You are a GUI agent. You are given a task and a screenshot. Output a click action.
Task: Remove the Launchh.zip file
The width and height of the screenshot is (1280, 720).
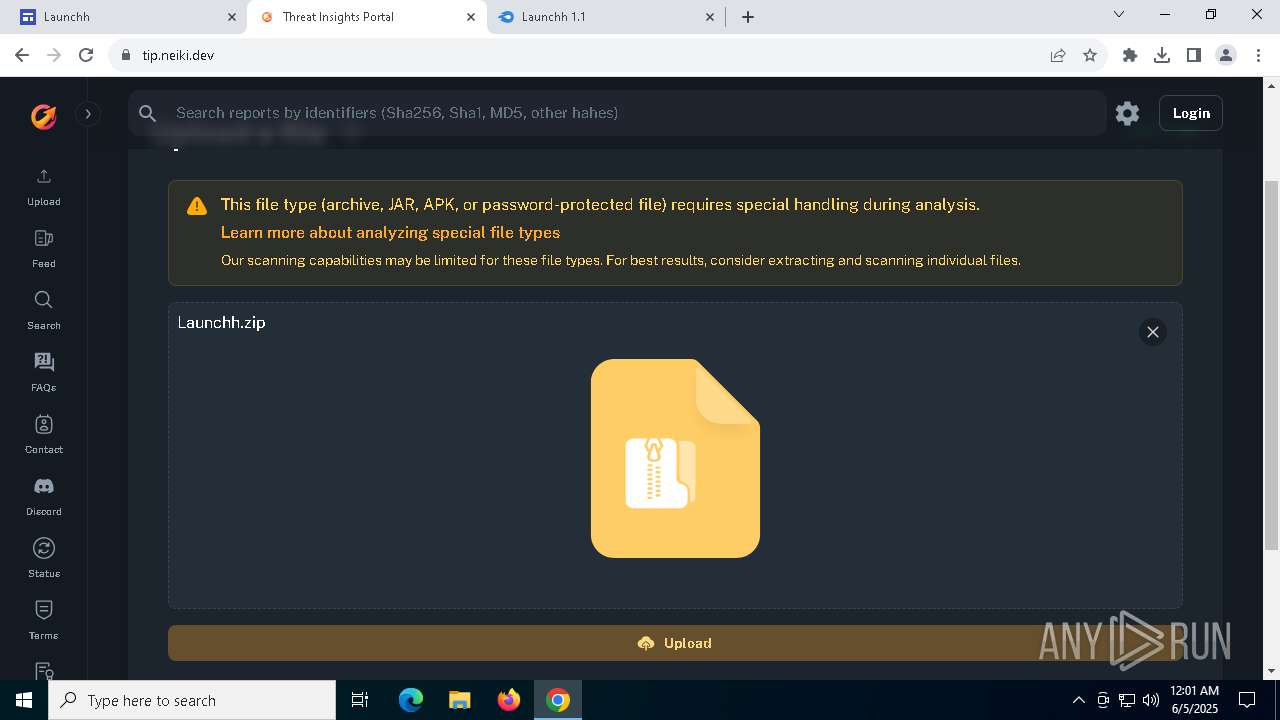tap(1152, 332)
